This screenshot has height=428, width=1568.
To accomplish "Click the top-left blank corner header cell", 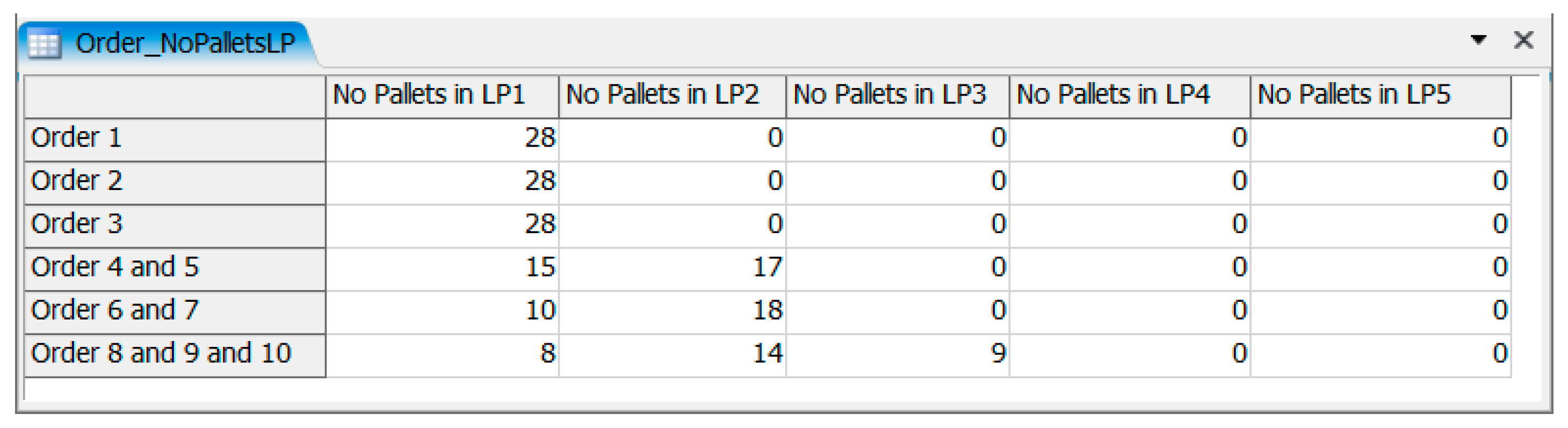I will tap(175, 96).
